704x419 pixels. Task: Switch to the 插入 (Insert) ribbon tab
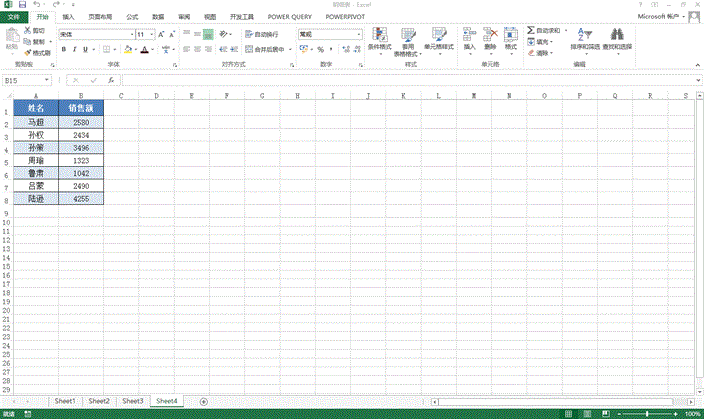pos(67,17)
